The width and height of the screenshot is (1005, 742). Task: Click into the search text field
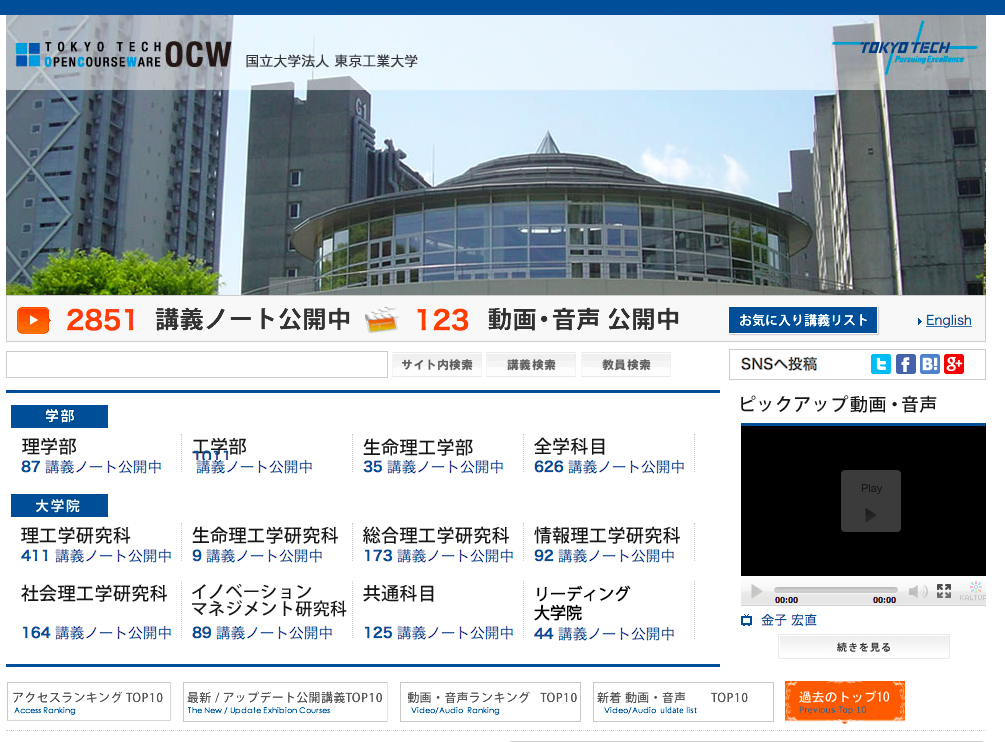pos(196,365)
